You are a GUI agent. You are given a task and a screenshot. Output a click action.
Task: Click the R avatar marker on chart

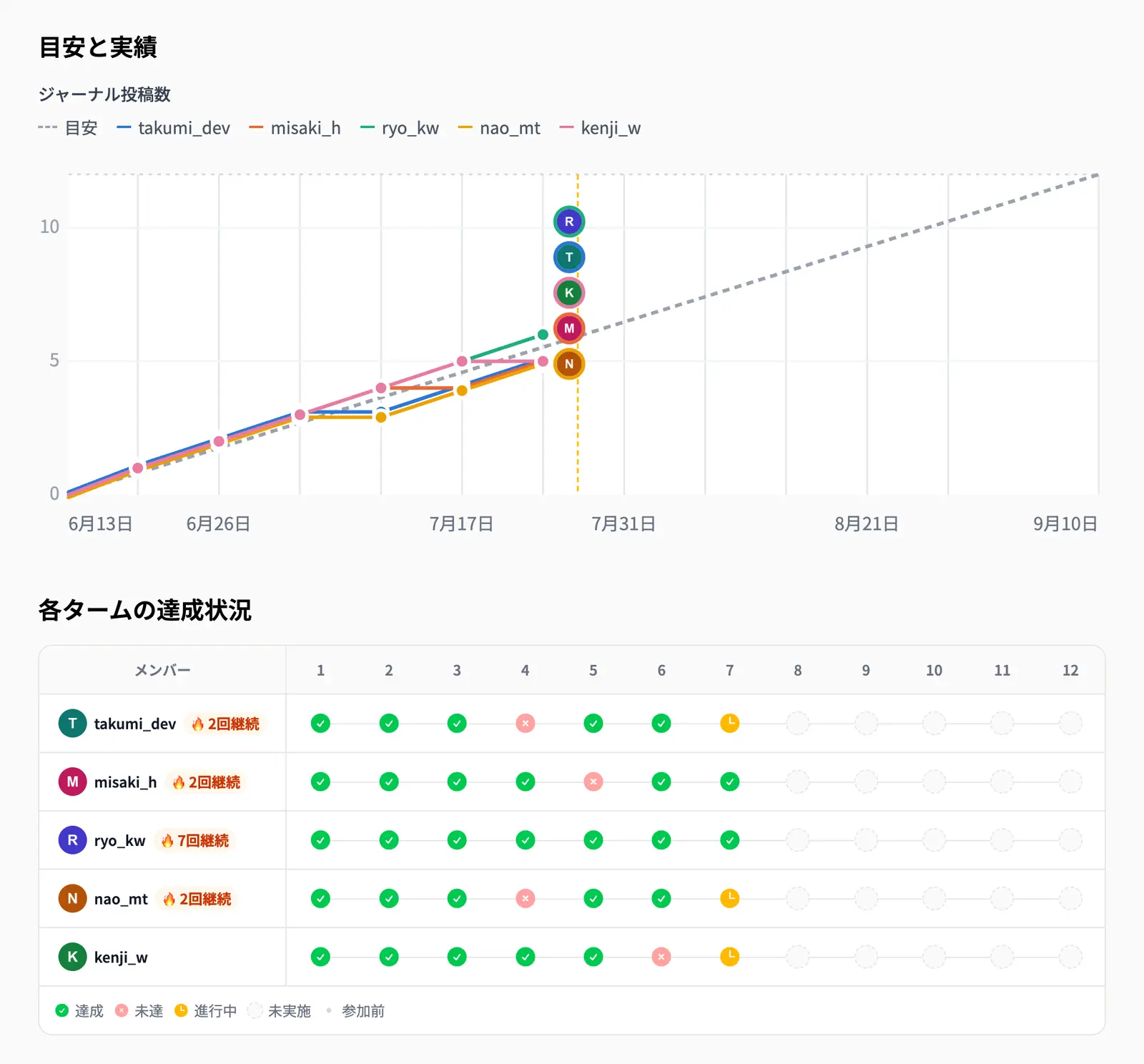569,222
